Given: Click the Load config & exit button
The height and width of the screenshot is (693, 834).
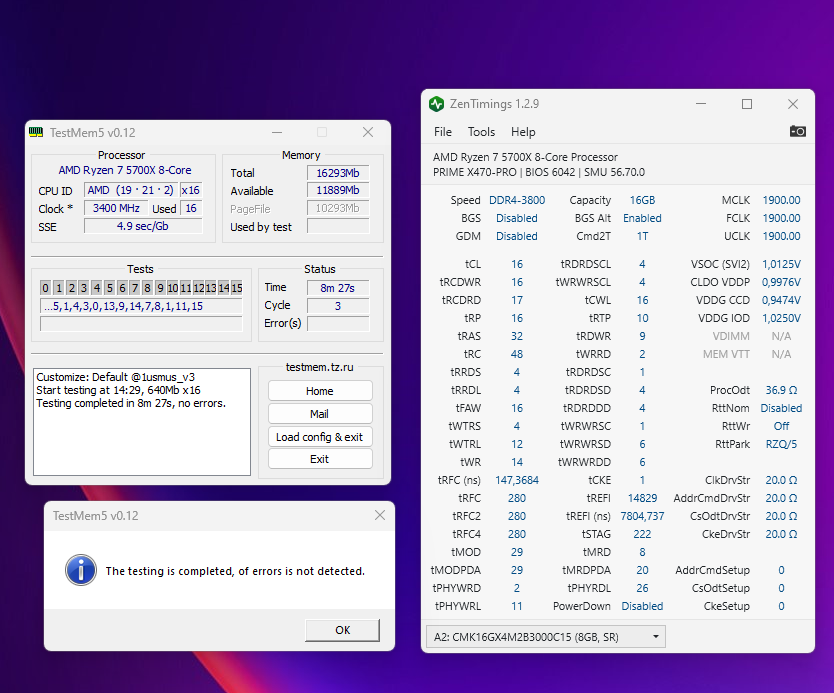Looking at the screenshot, I should pos(320,437).
